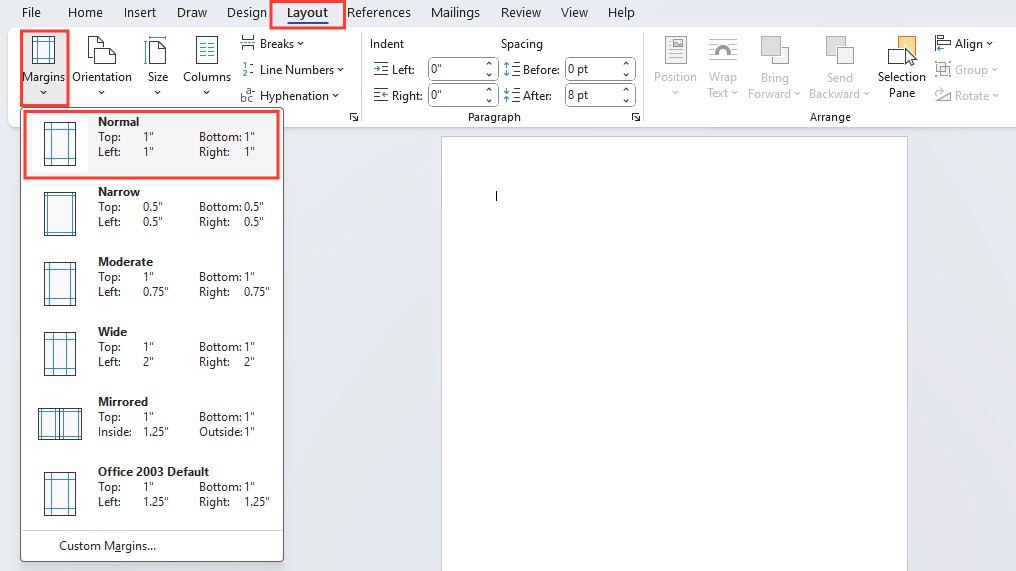Expand Bring Forward options arrow

(x=797, y=94)
